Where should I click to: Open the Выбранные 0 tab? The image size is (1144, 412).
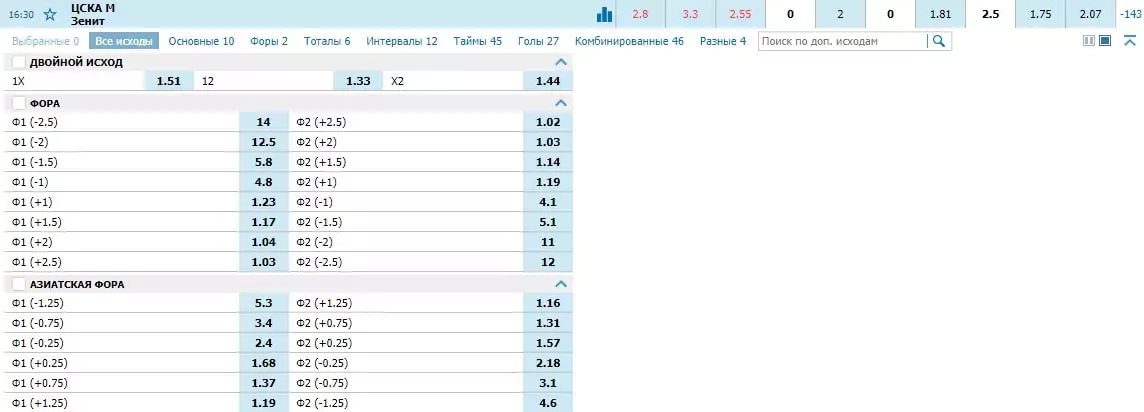coord(45,41)
